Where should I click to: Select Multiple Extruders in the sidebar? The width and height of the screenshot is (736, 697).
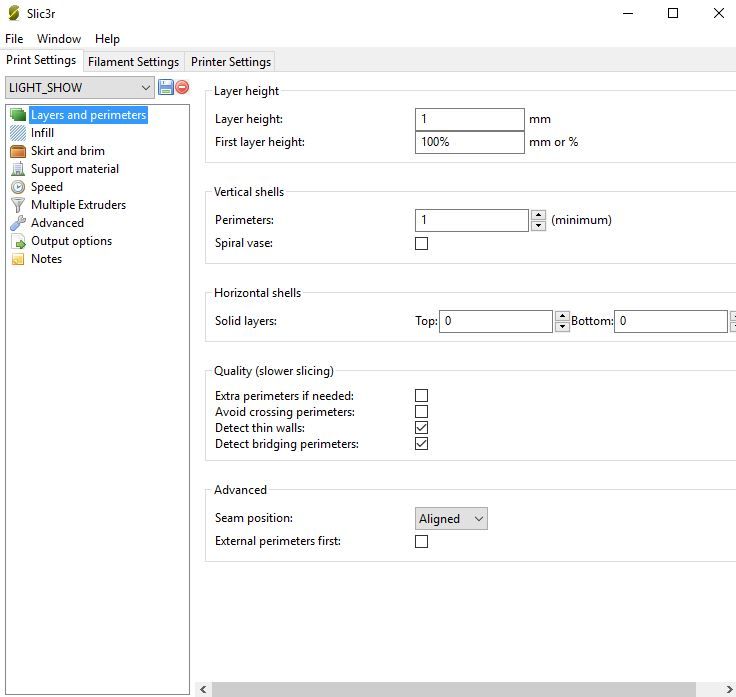78,205
